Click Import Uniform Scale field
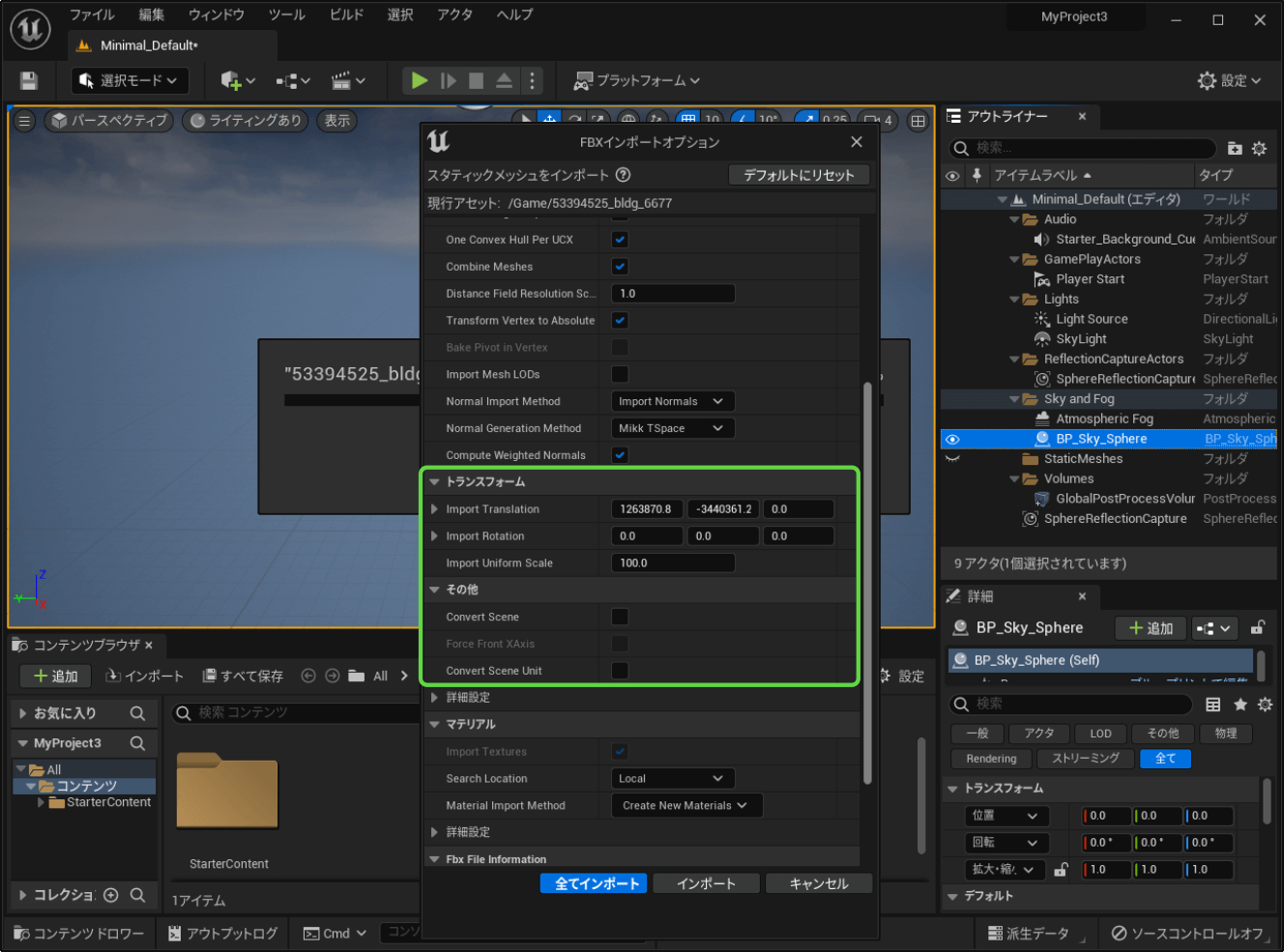 point(673,563)
